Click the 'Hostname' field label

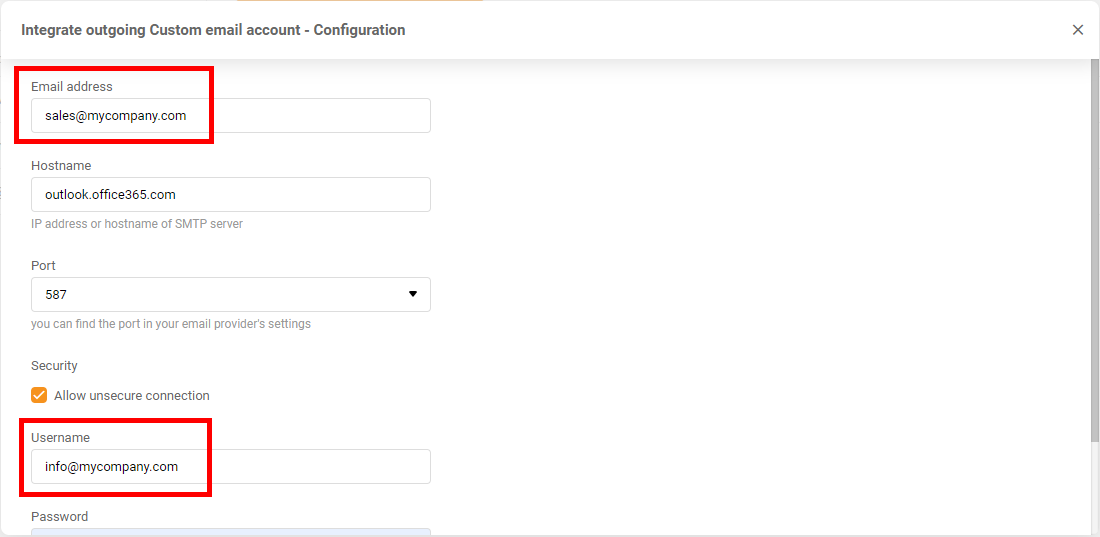[x=61, y=166]
